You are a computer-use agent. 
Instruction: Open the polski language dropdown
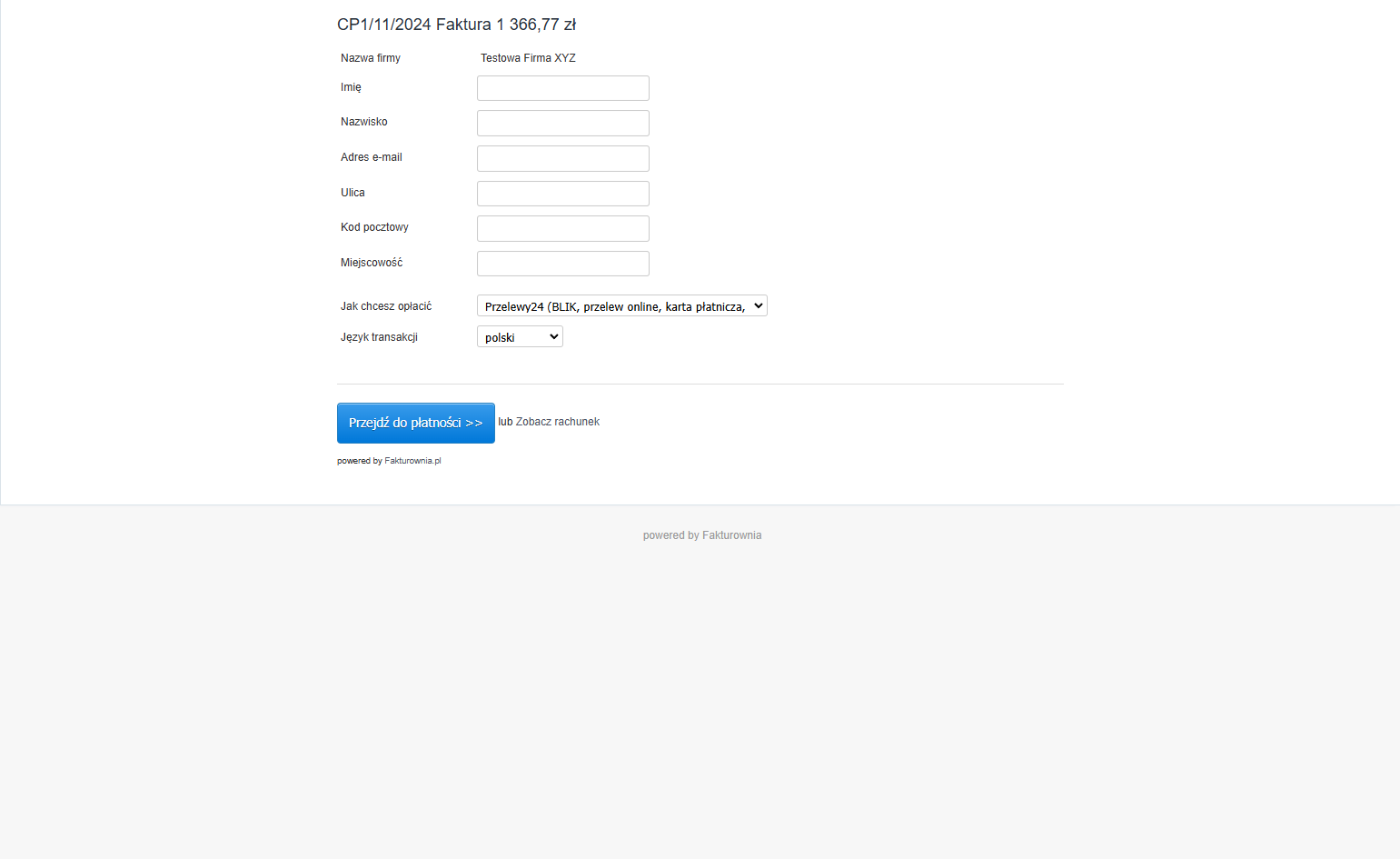click(520, 337)
